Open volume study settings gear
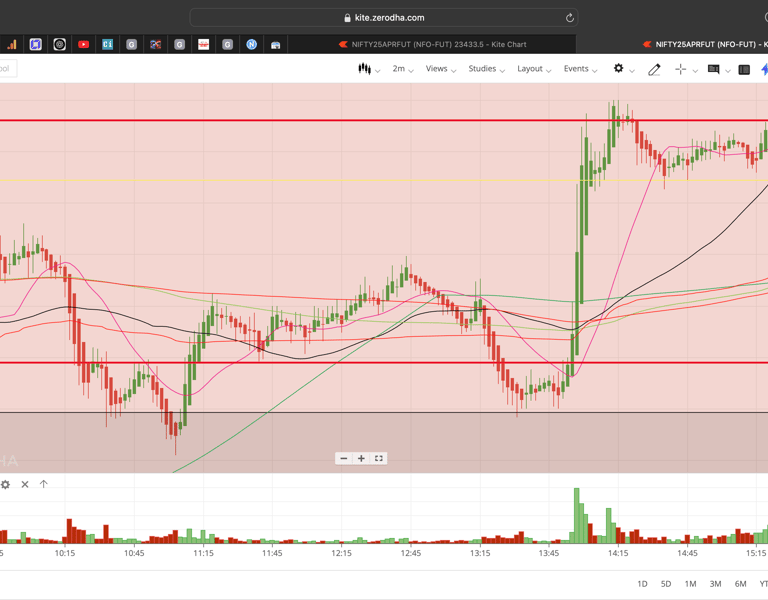The width and height of the screenshot is (768, 600). coord(5,484)
